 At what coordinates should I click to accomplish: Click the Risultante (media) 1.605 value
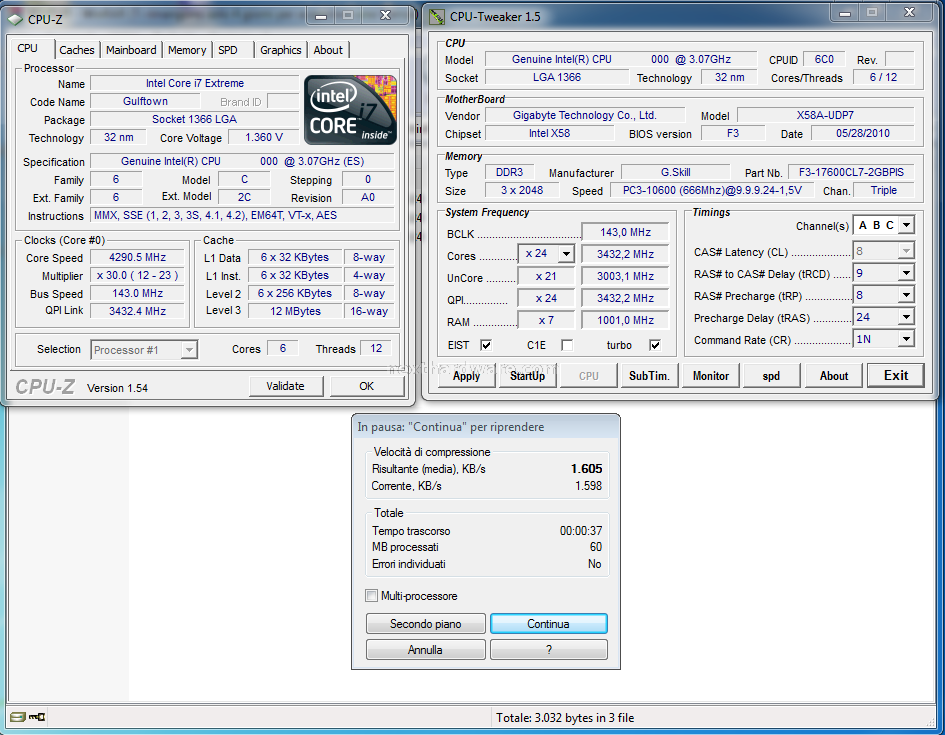586,469
